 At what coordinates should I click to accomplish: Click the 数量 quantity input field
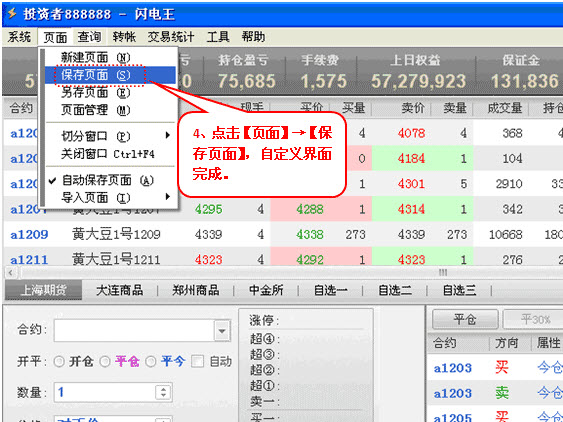(105, 392)
